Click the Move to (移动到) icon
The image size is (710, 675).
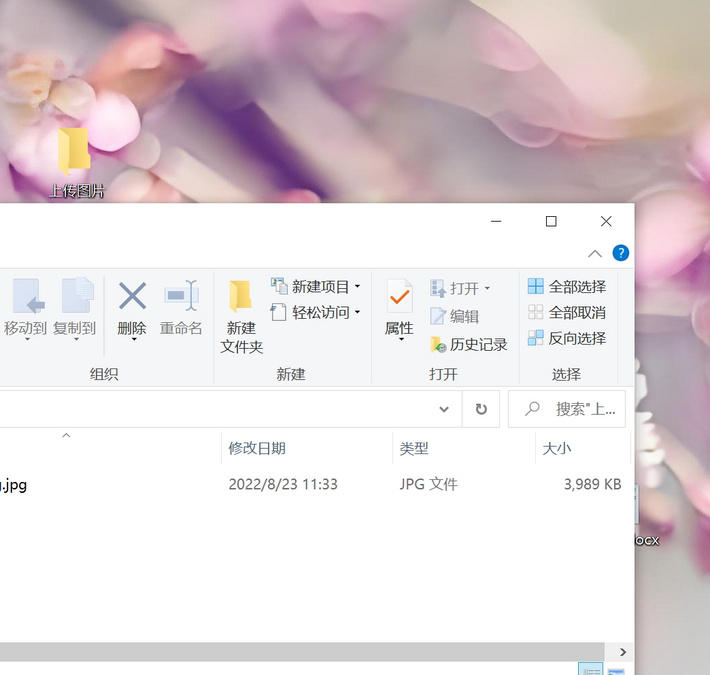point(26,297)
